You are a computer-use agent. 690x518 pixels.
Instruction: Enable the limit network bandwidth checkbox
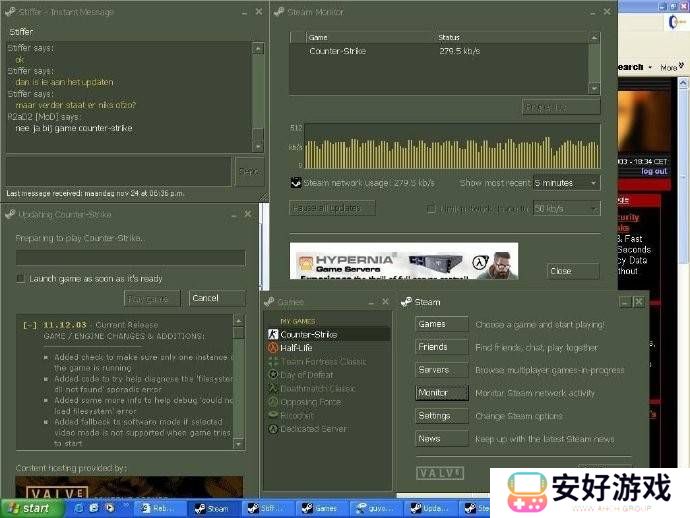pos(431,209)
